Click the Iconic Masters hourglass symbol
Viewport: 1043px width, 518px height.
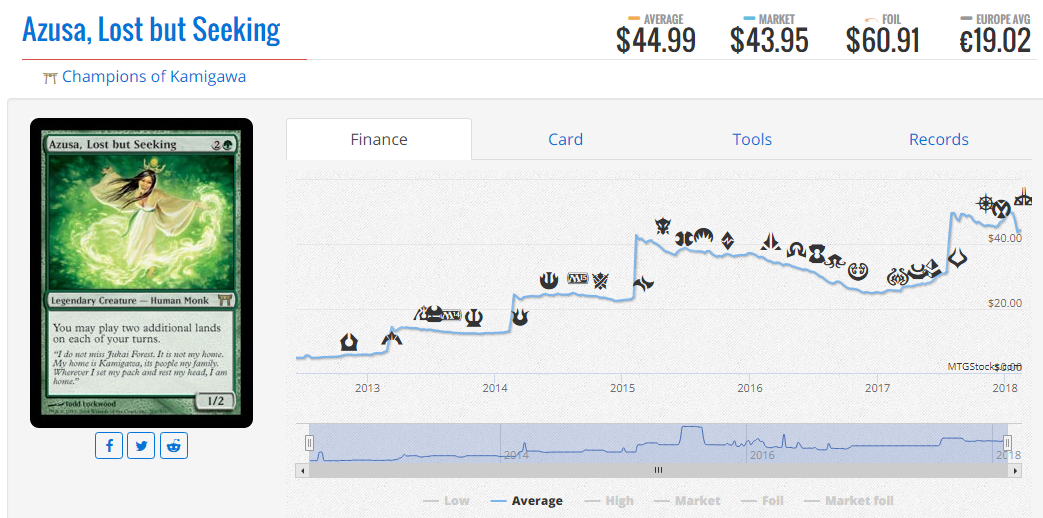coord(1000,210)
